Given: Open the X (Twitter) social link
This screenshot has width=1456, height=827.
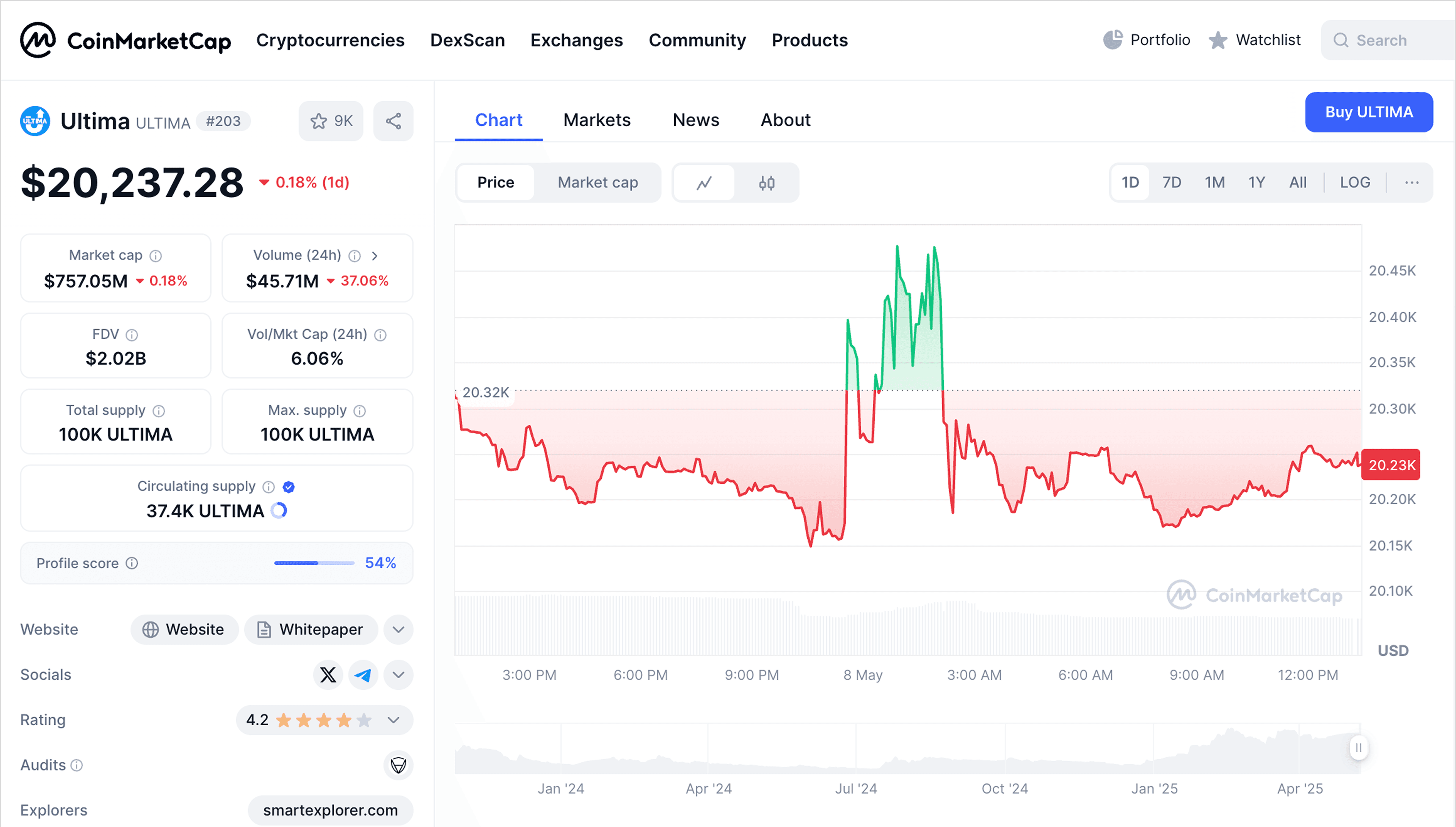Looking at the screenshot, I should click(x=328, y=675).
